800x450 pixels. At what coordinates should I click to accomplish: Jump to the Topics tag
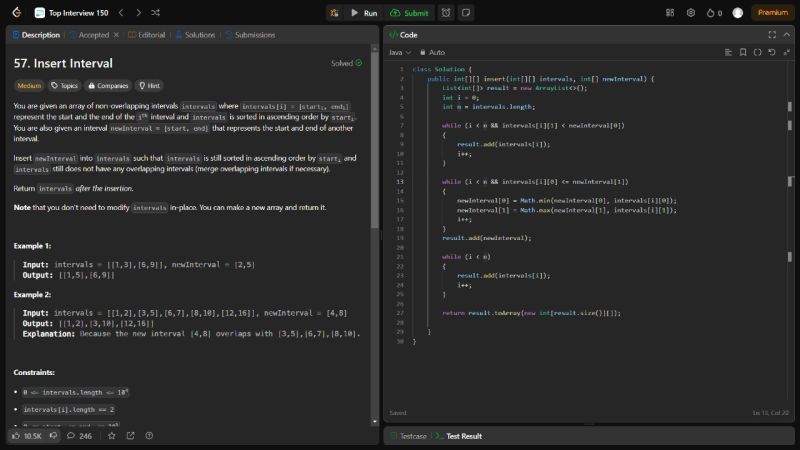[64, 86]
